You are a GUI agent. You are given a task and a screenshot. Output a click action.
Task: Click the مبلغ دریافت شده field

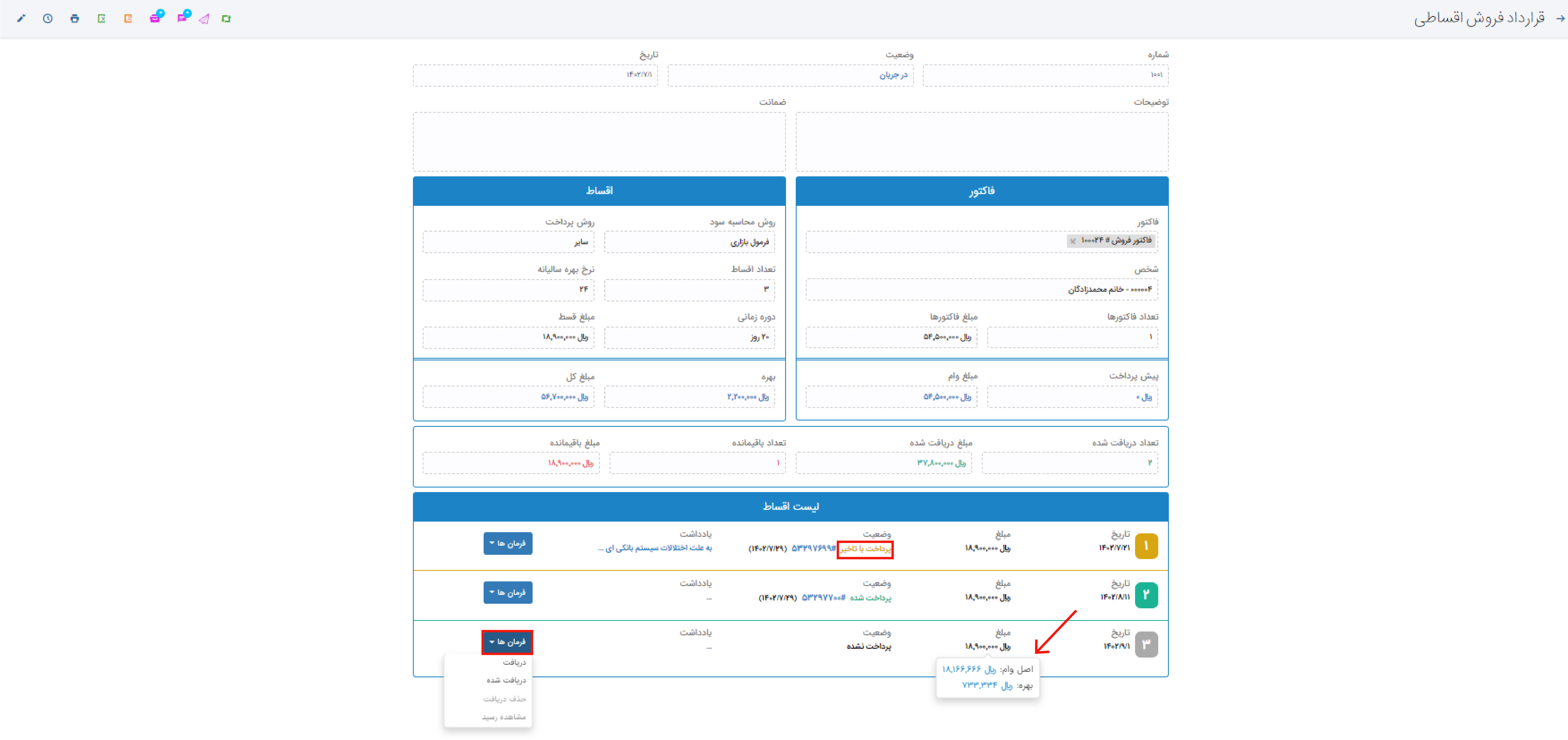point(884,463)
